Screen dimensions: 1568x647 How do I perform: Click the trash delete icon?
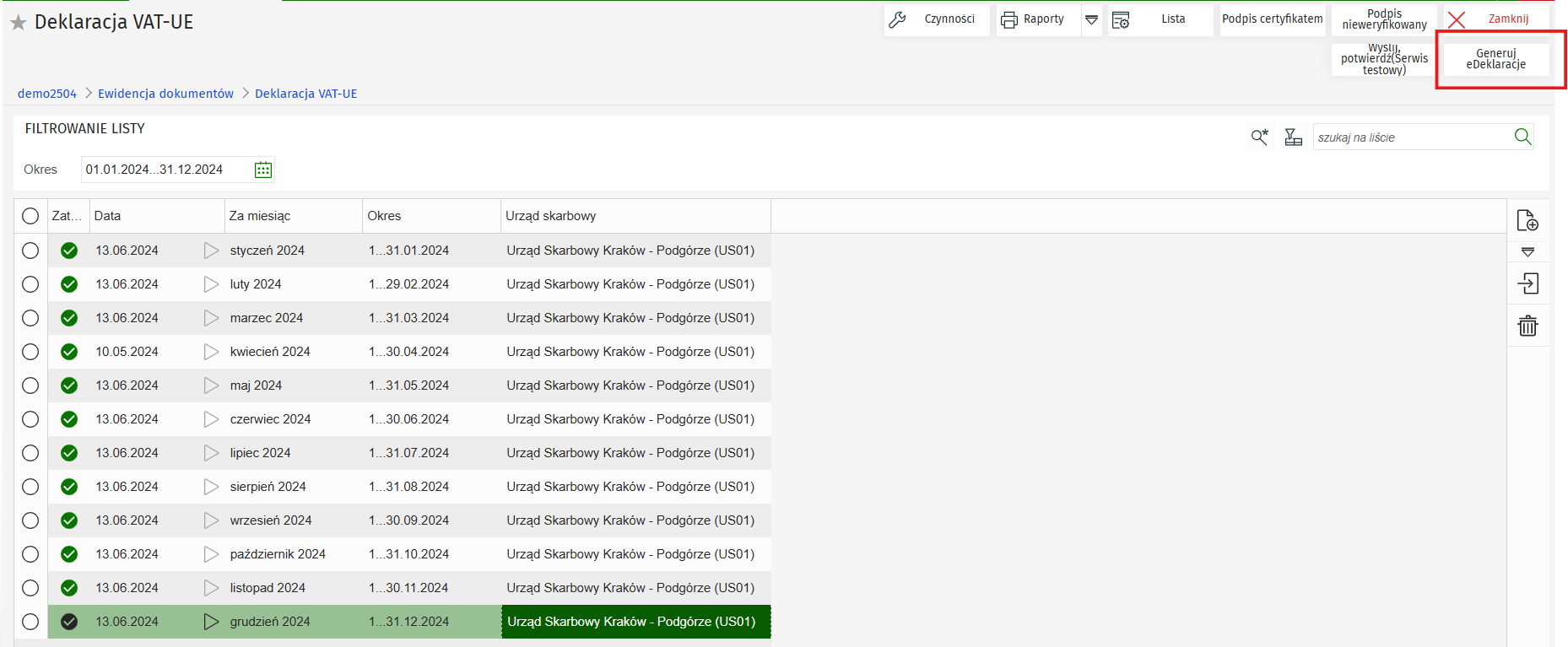(x=1527, y=326)
